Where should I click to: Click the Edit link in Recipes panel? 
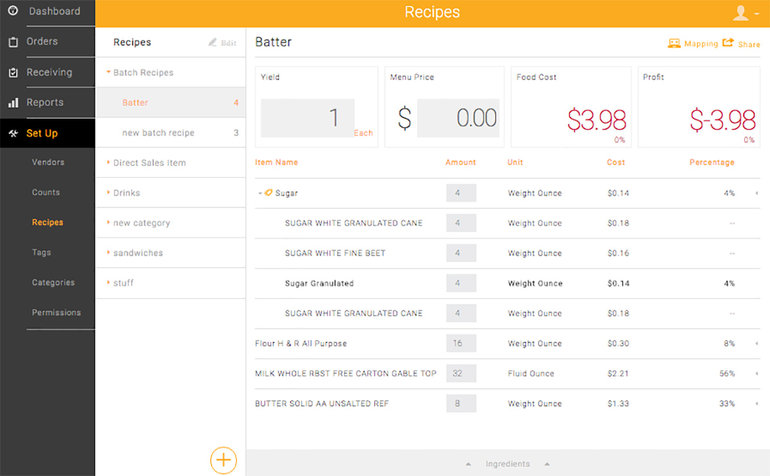(228, 43)
